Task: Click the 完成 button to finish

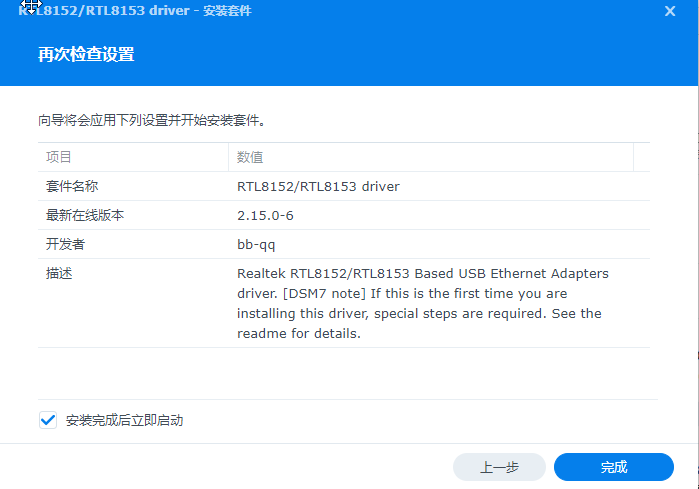Action: click(613, 467)
